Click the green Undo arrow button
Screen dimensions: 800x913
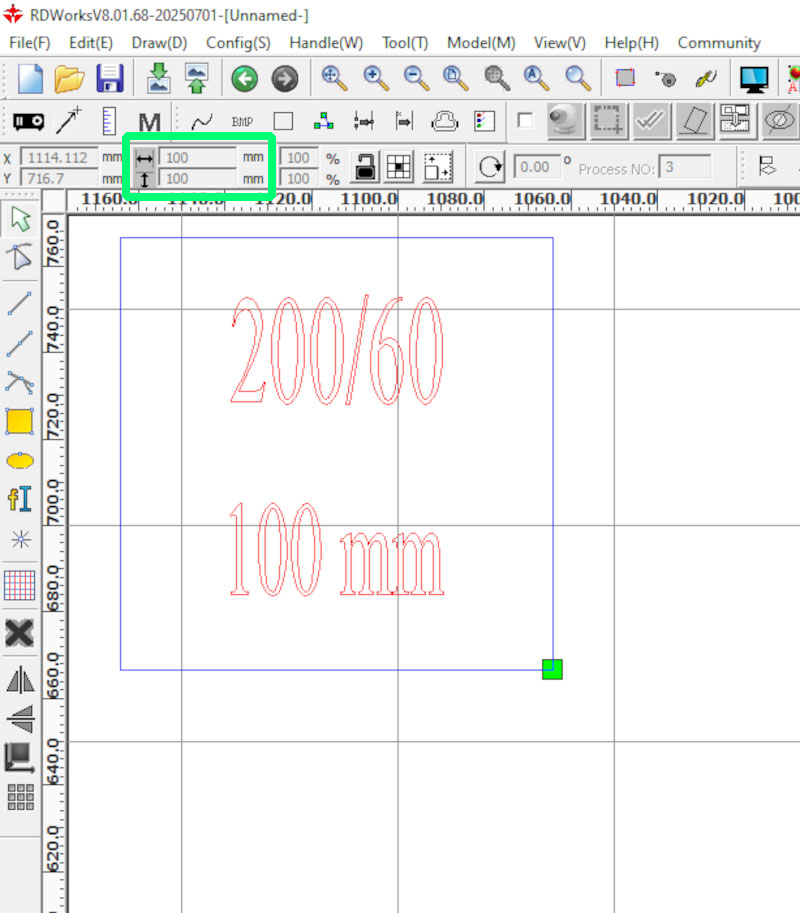point(246,79)
